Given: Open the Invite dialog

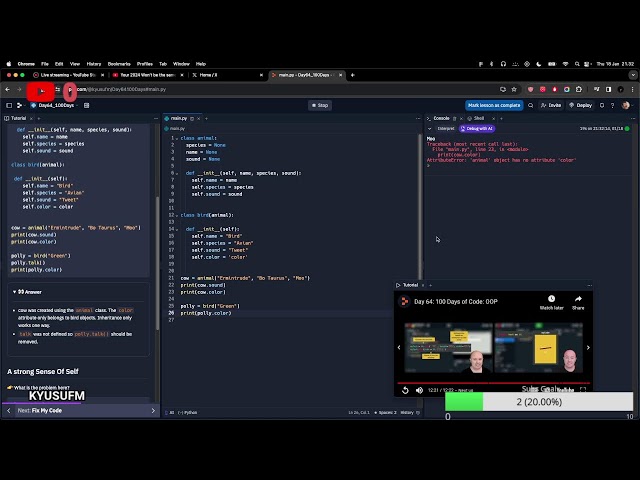Looking at the screenshot, I should click(x=551, y=105).
